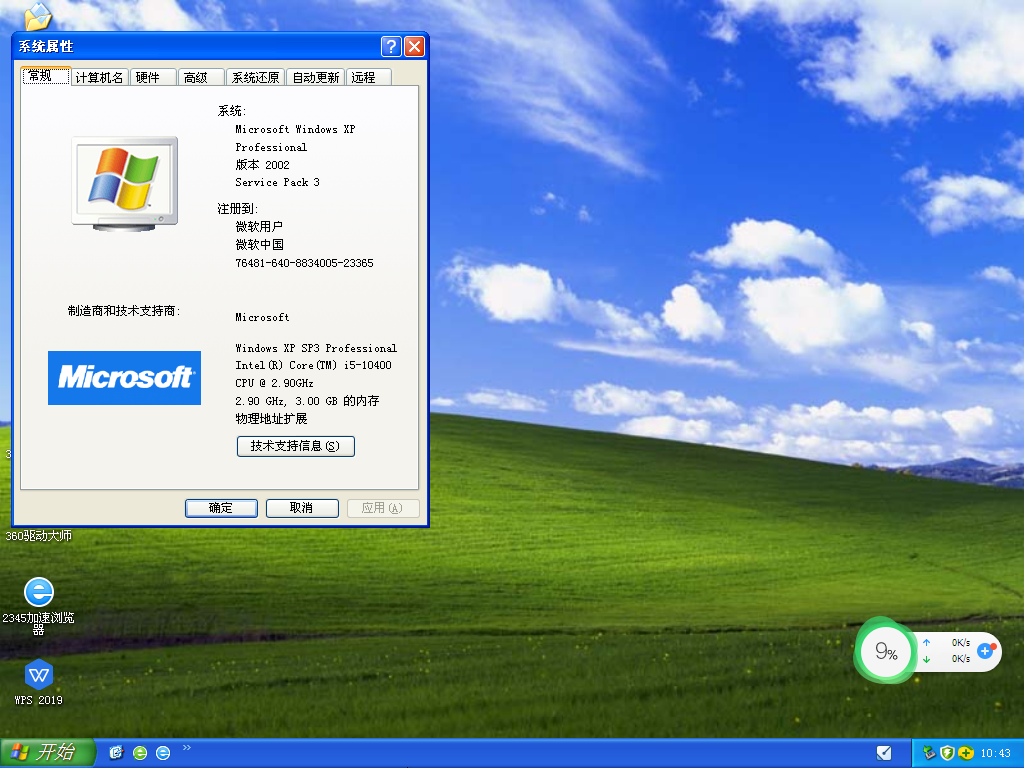This screenshot has height=768, width=1024.
Task: Click the 技术支持信息 button
Action: pyautogui.click(x=295, y=446)
